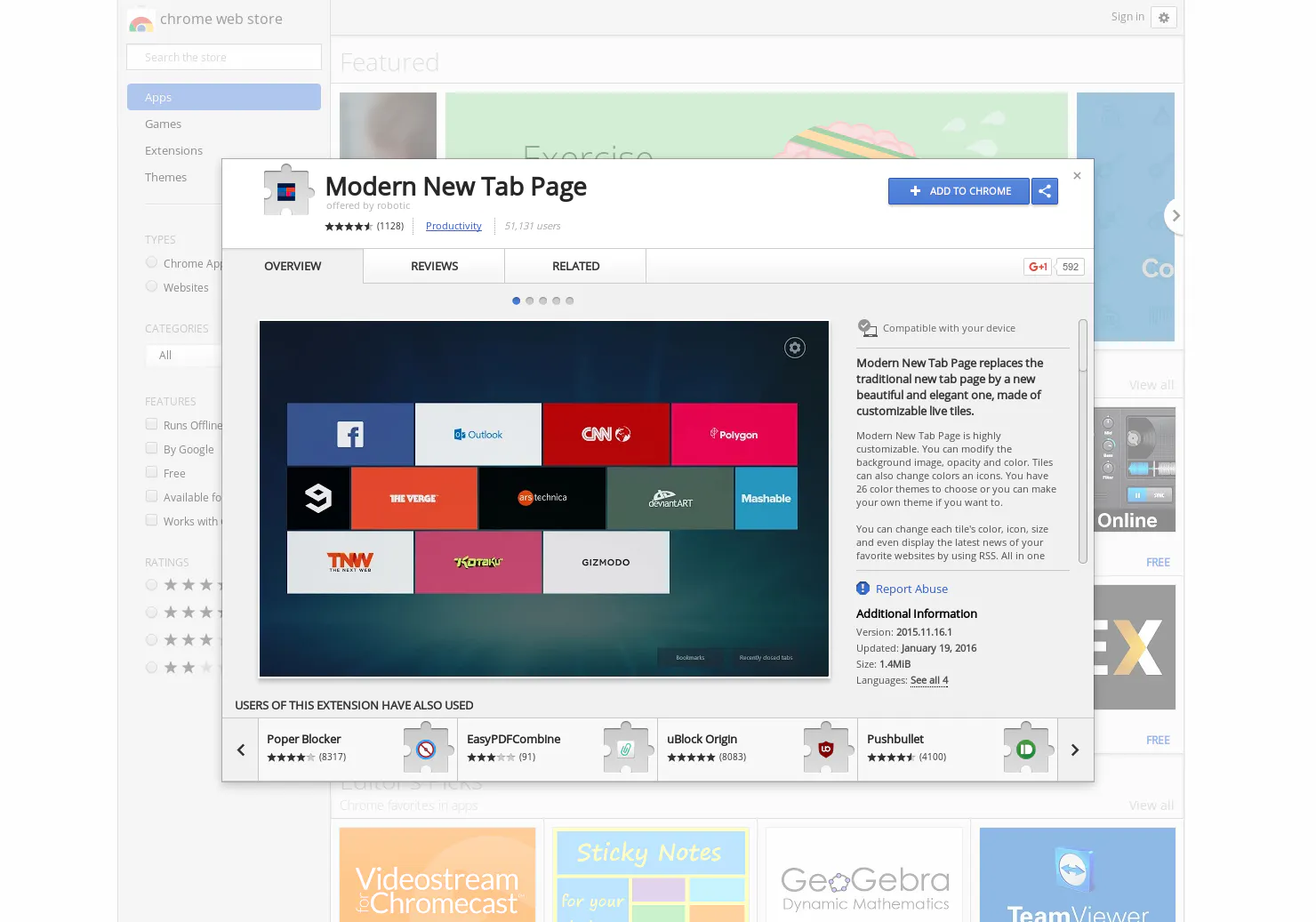Select the second screenshot pagination dot
1316x922 pixels.
coord(530,301)
